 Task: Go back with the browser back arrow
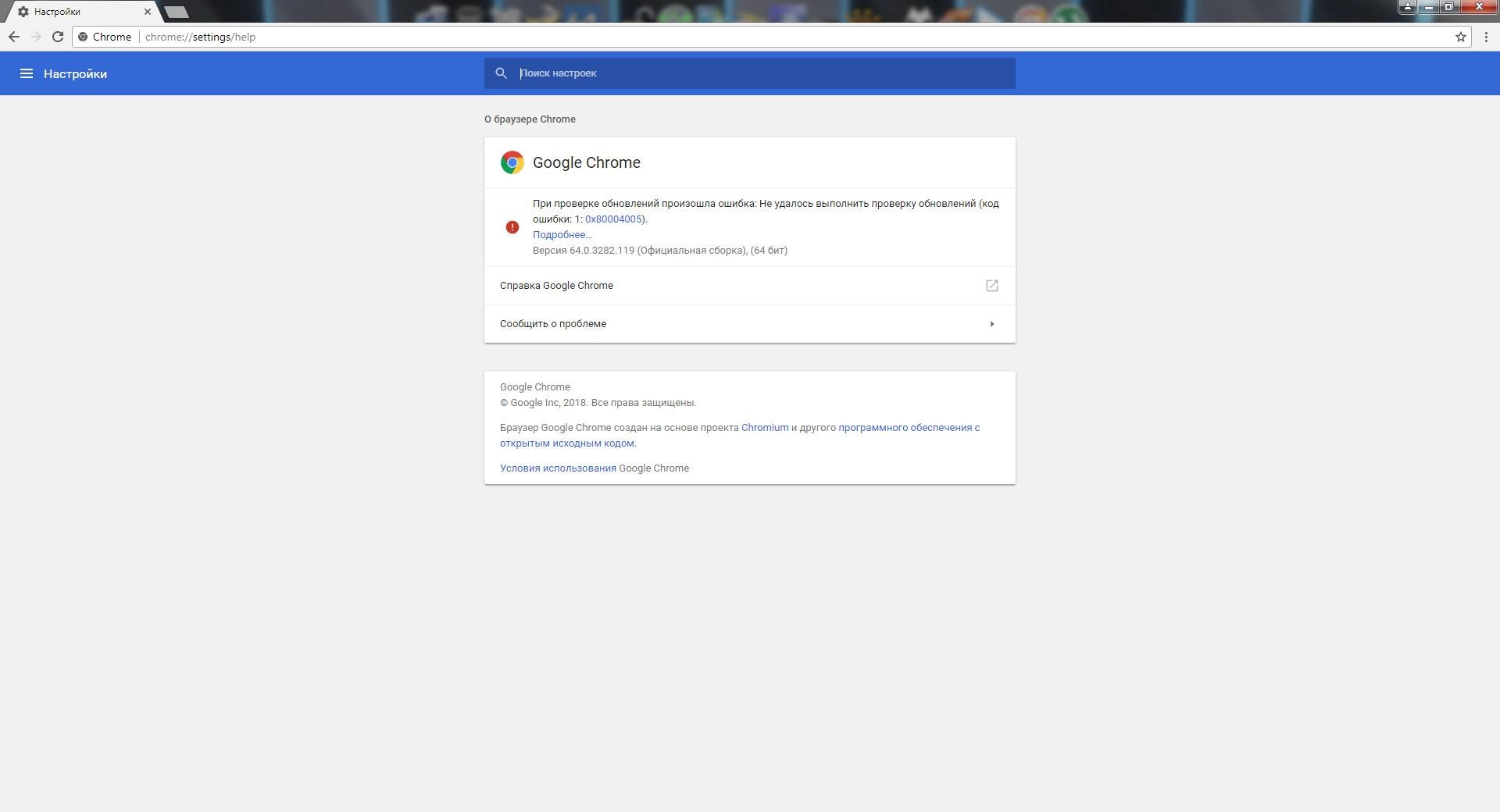pos(14,37)
